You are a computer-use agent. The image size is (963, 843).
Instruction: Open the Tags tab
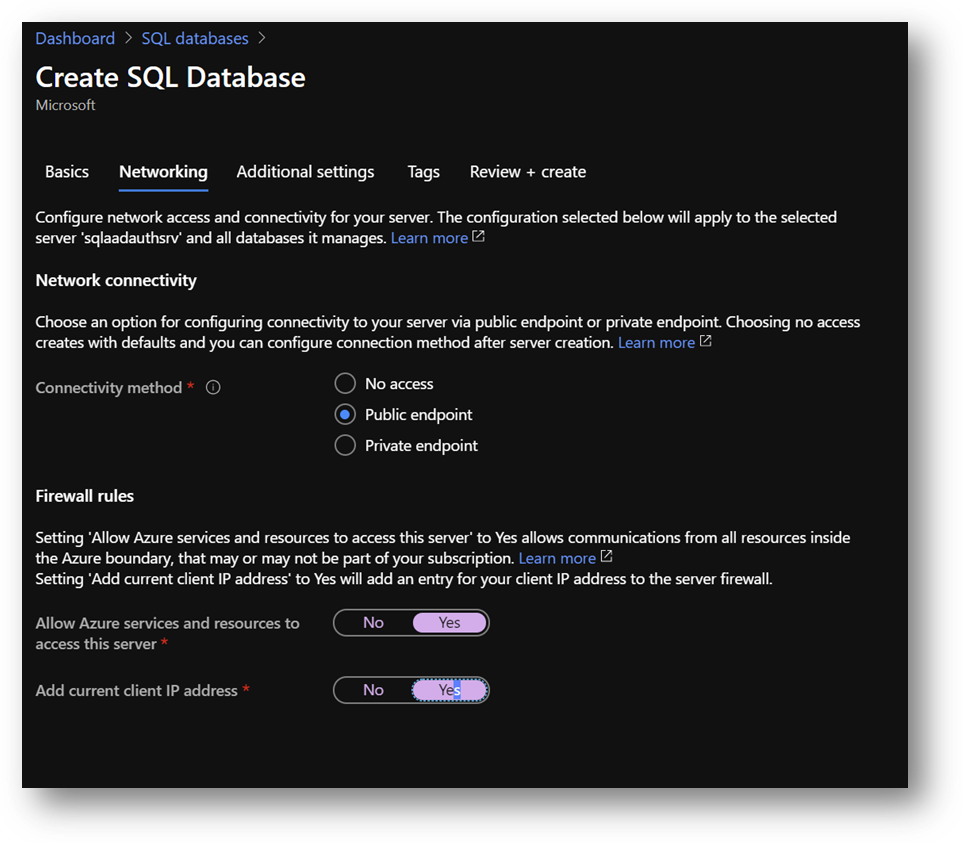[x=423, y=172]
